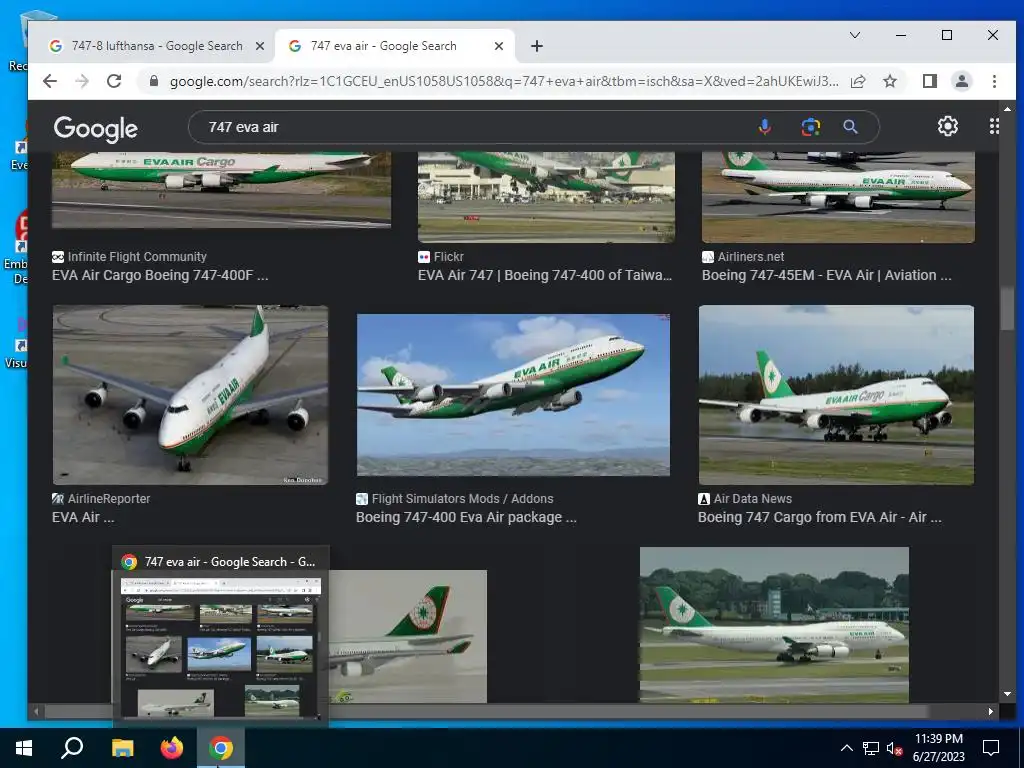Click Boeing 747-400 Eva Air package link
Image resolution: width=1024 pixels, height=768 pixels.
click(x=466, y=517)
